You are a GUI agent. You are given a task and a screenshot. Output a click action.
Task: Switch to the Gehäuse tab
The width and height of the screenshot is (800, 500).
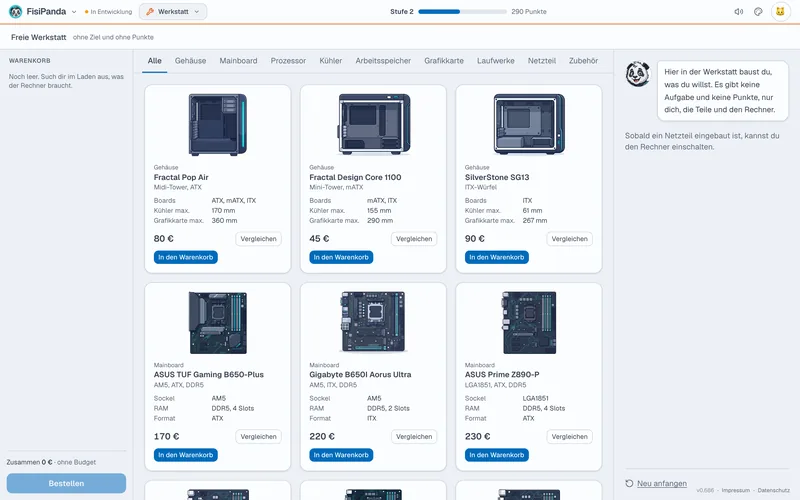[x=190, y=61]
